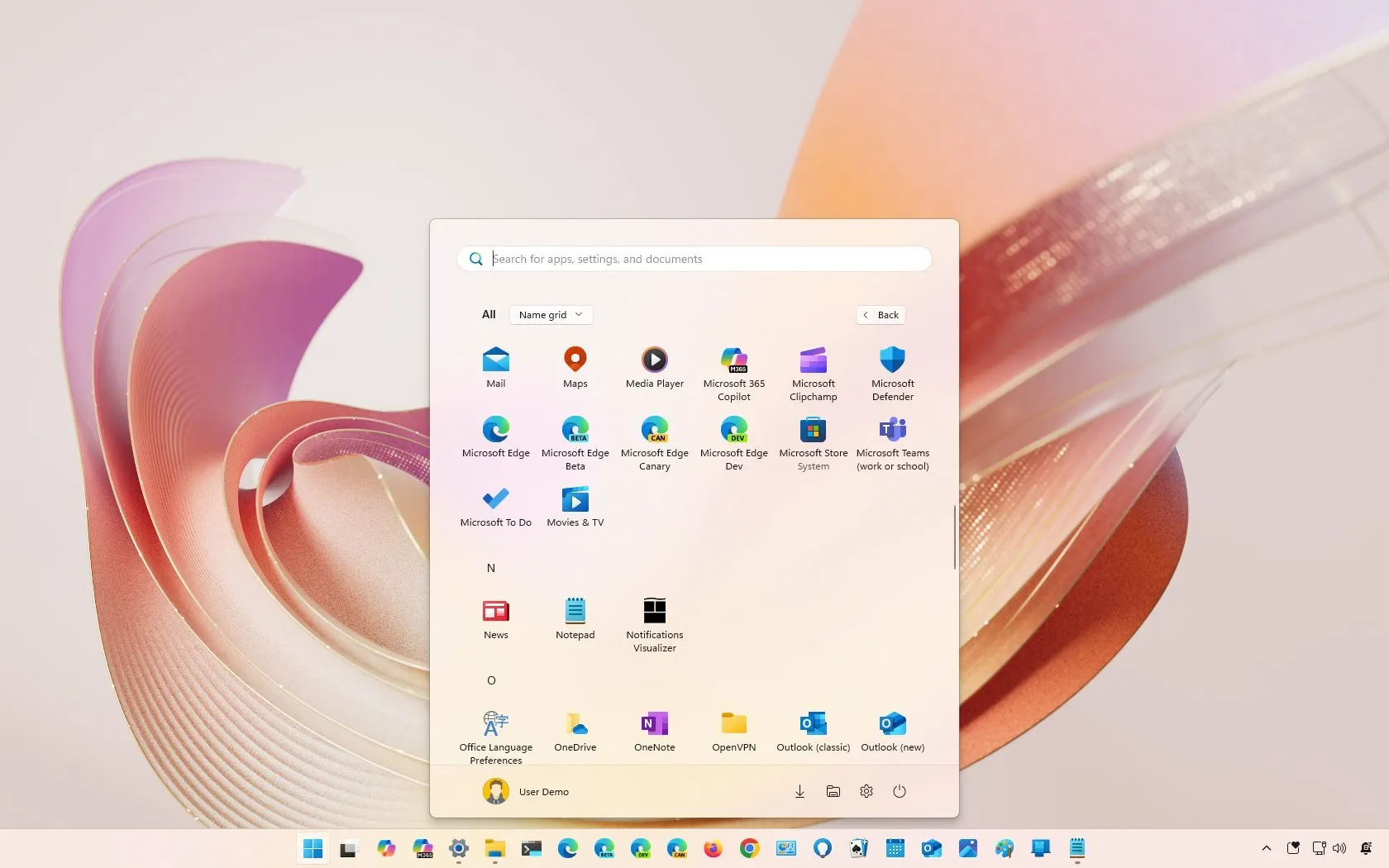Launch Maps from the app list

(x=575, y=367)
